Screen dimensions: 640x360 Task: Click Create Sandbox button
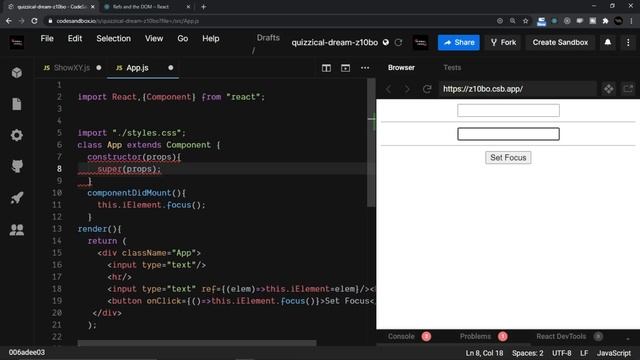[560, 42]
